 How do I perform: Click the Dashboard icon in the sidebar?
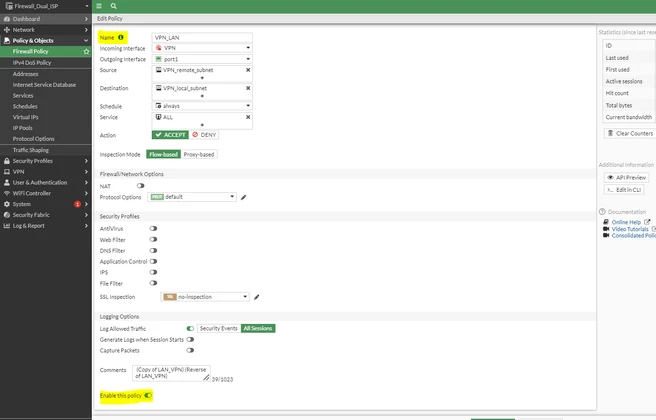pyautogui.click(x=7, y=19)
